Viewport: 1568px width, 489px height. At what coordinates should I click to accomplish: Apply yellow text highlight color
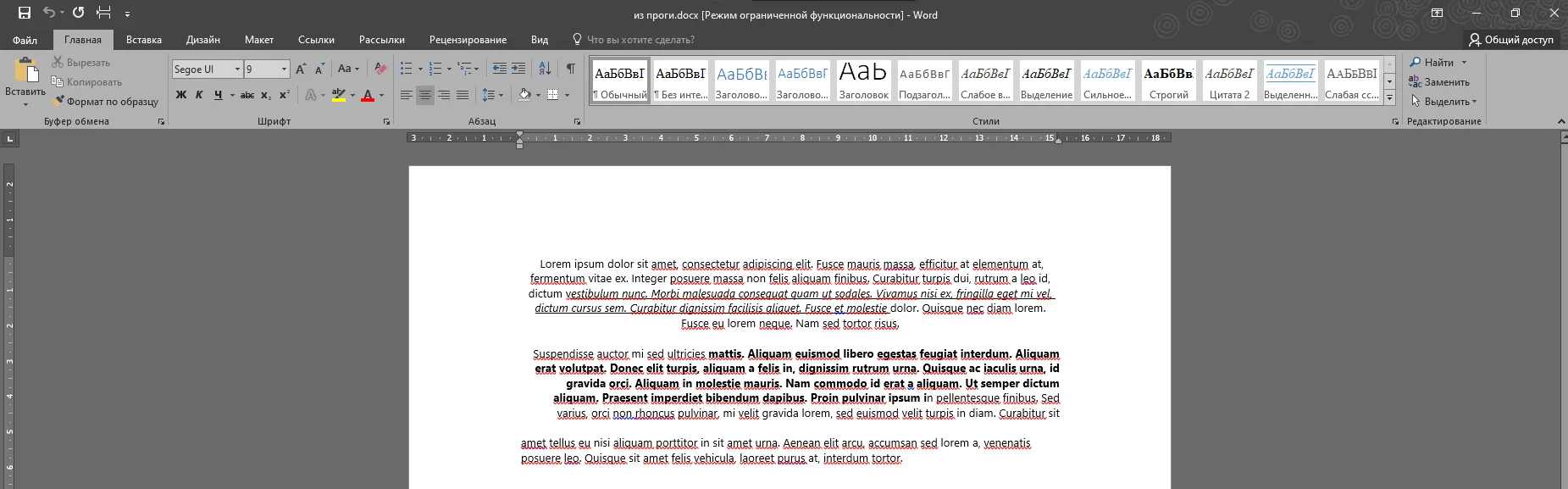click(x=339, y=95)
